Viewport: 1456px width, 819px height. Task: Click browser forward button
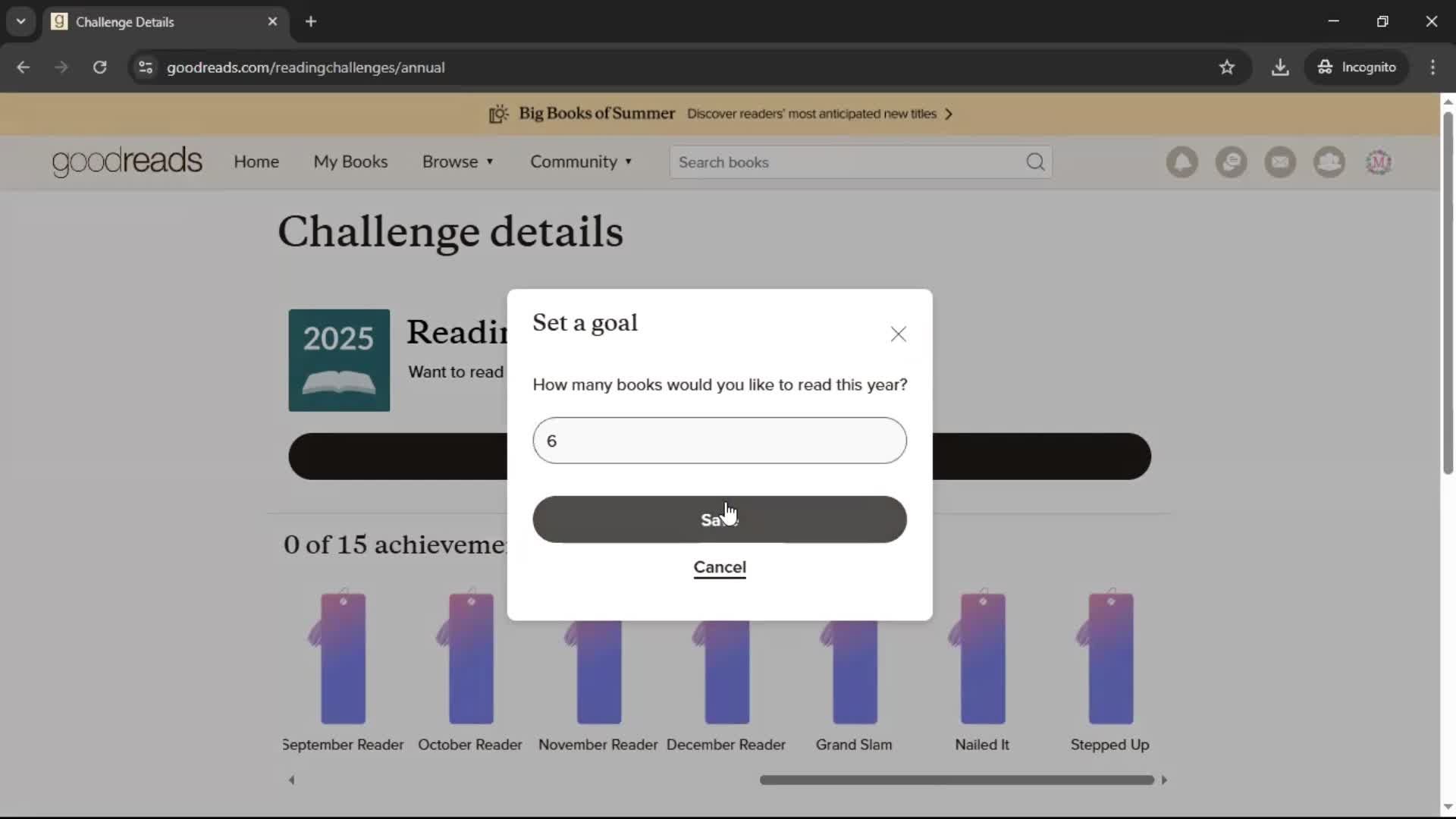[x=61, y=67]
